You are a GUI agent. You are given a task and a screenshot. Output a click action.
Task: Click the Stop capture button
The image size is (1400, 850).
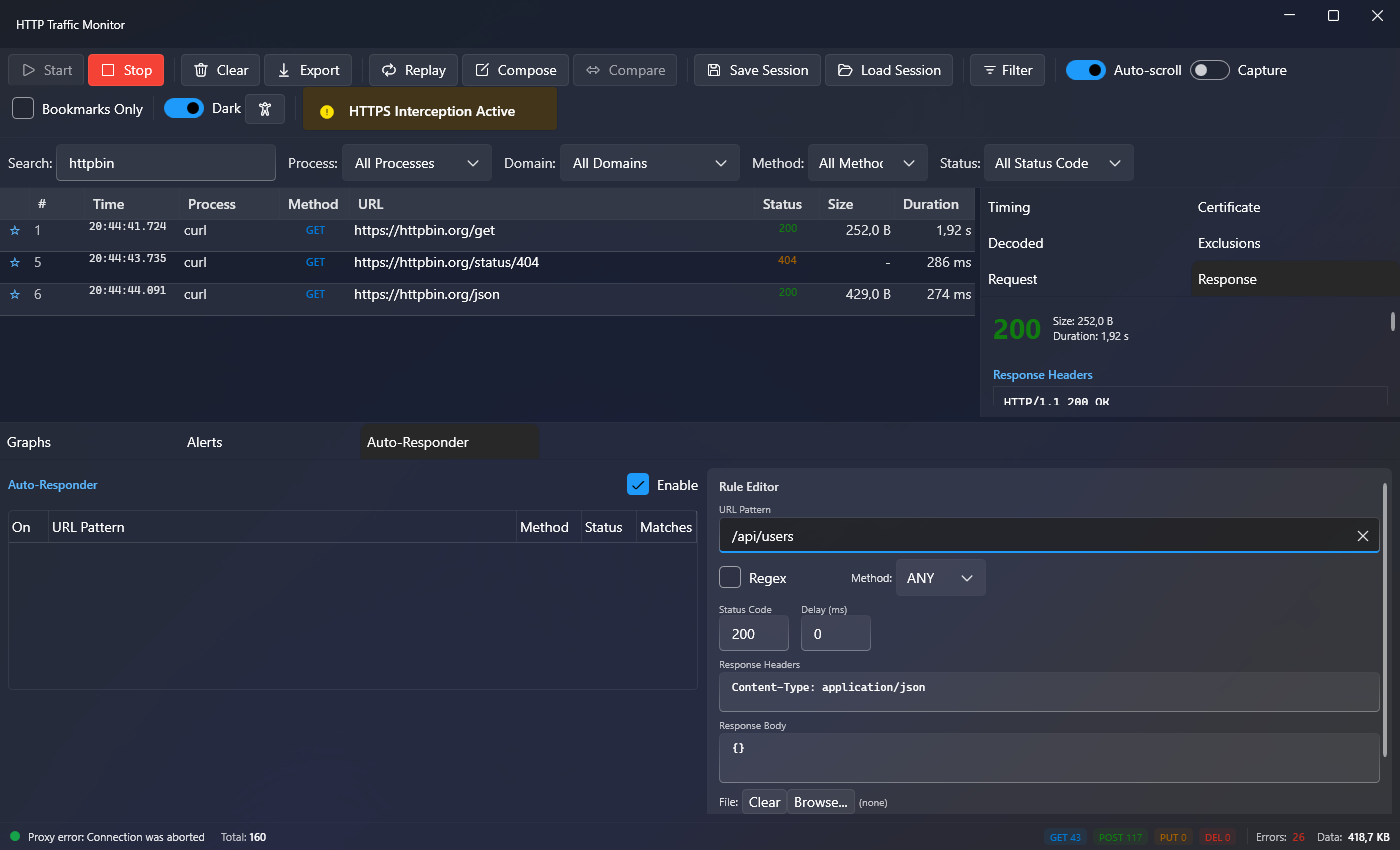[126, 70]
